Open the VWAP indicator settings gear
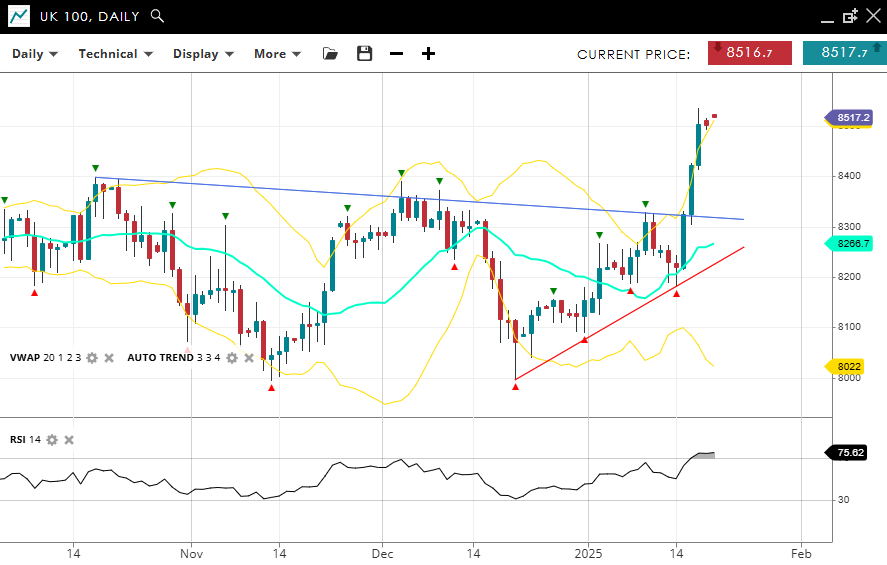The width and height of the screenshot is (887, 565). pyautogui.click(x=92, y=358)
